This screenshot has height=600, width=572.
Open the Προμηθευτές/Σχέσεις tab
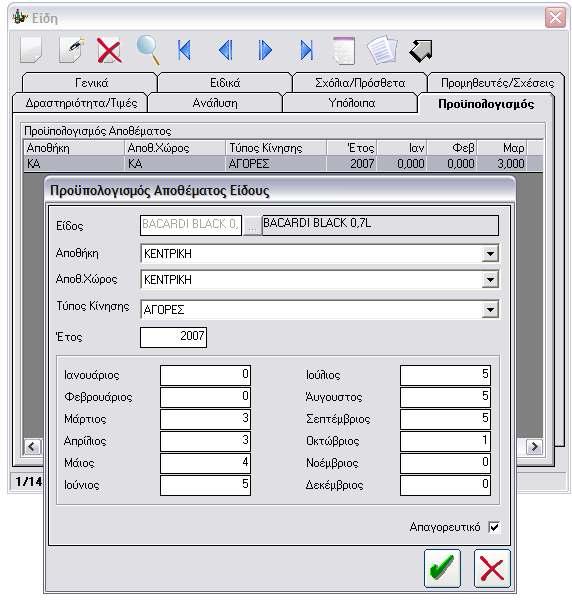coord(497,83)
